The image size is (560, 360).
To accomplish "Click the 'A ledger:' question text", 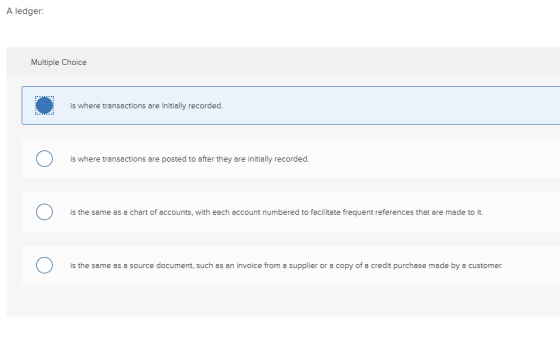I will [25, 11].
